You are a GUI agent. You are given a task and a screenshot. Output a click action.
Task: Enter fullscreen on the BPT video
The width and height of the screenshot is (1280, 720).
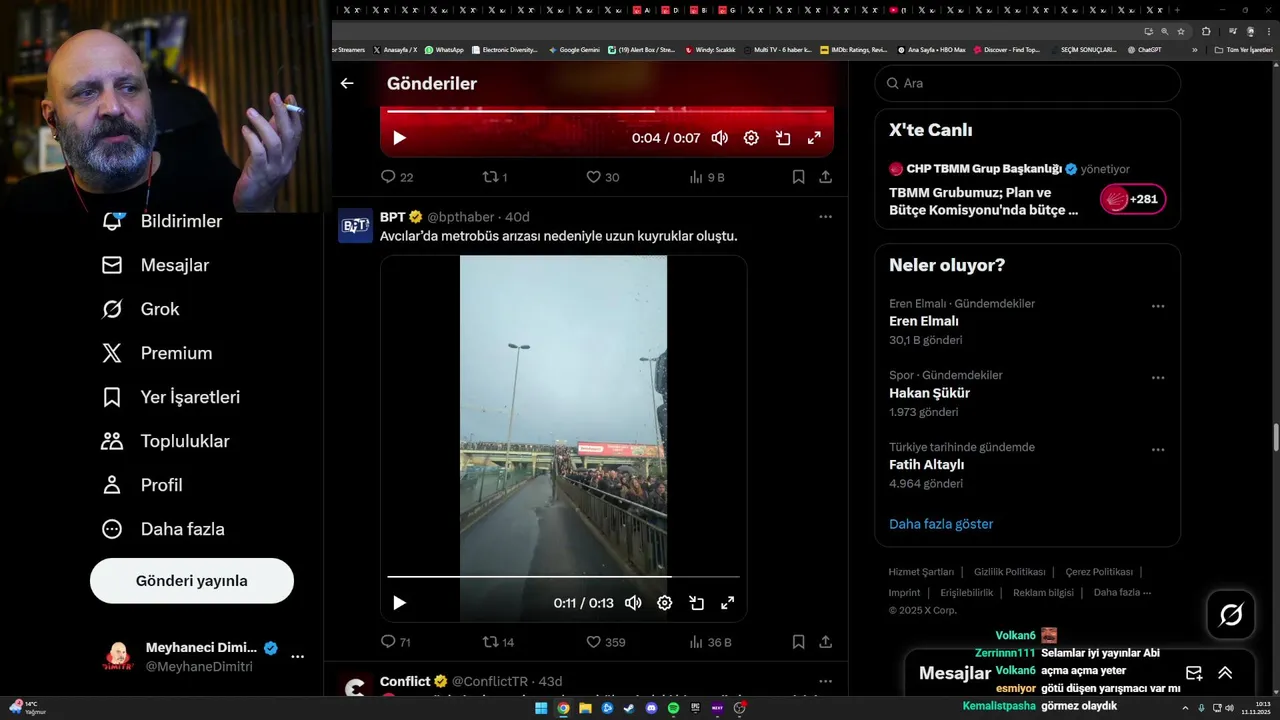point(728,603)
